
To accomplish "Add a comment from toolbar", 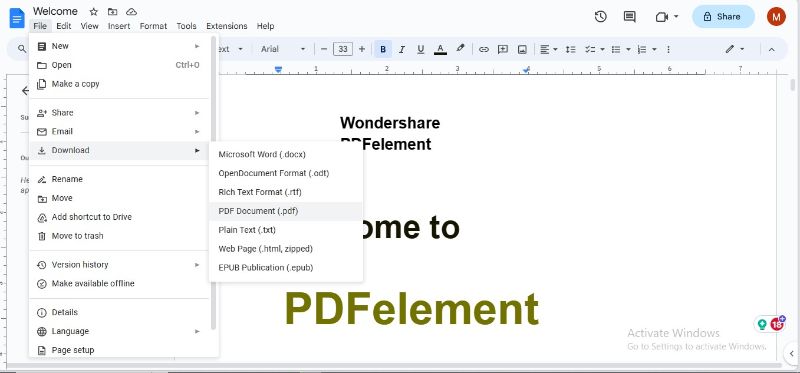I will [x=503, y=49].
